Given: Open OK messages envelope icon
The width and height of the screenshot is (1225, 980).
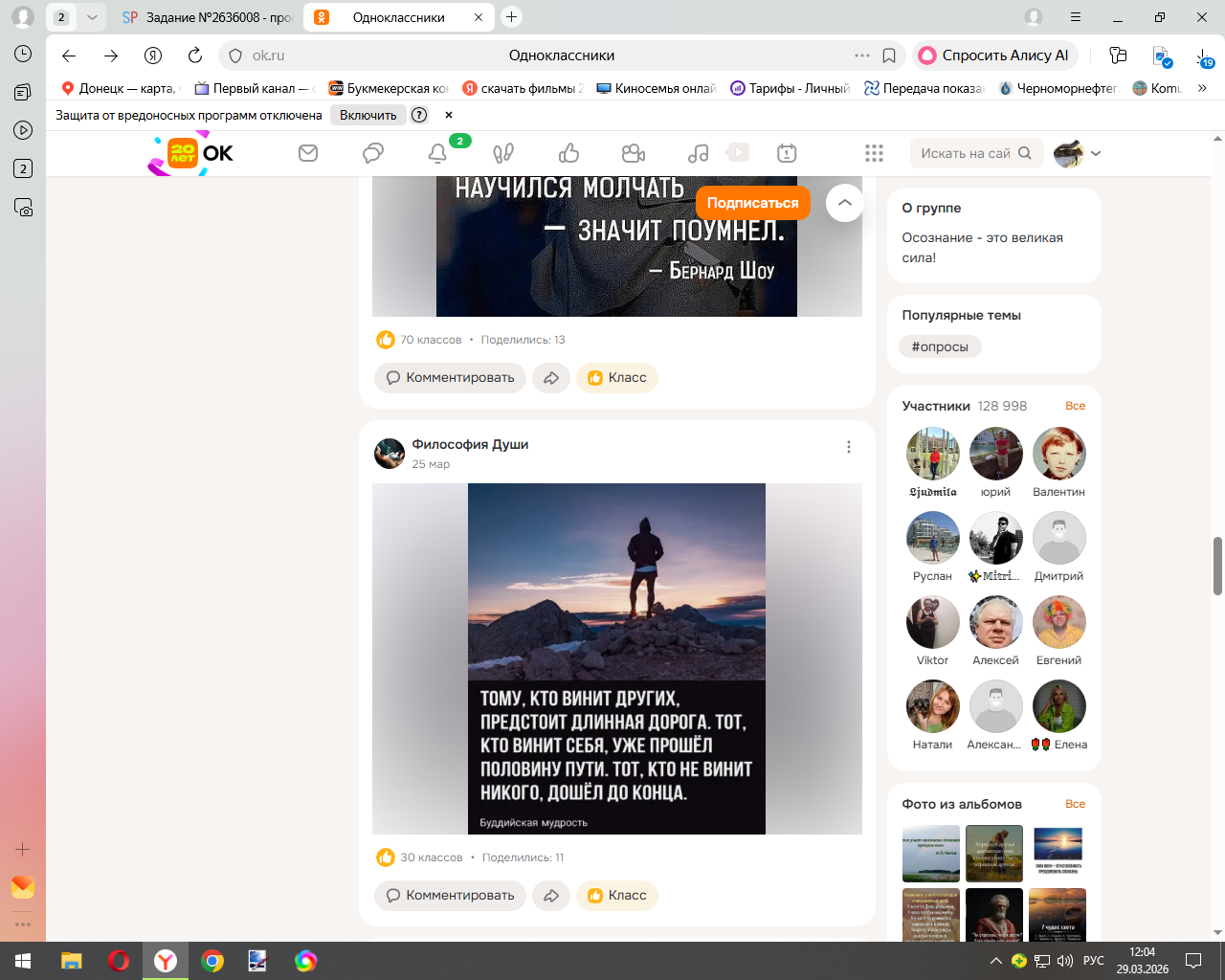Looking at the screenshot, I should [x=308, y=153].
